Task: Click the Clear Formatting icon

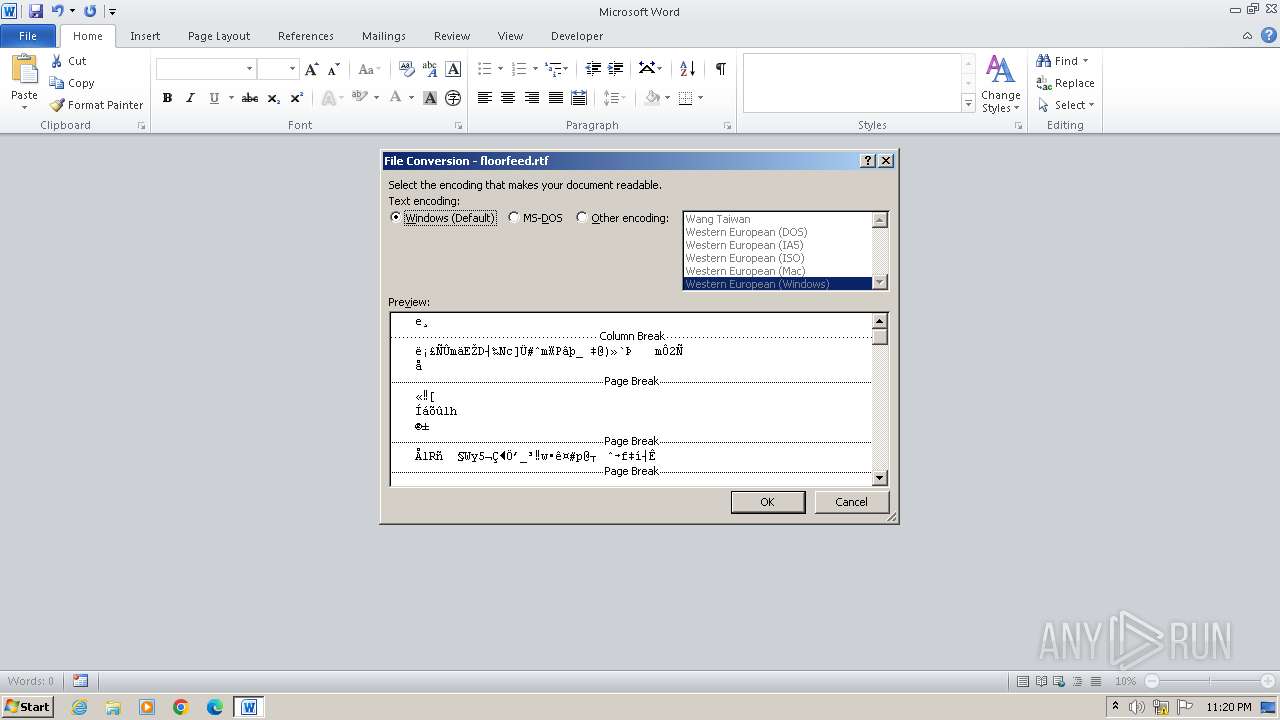Action: (x=407, y=69)
